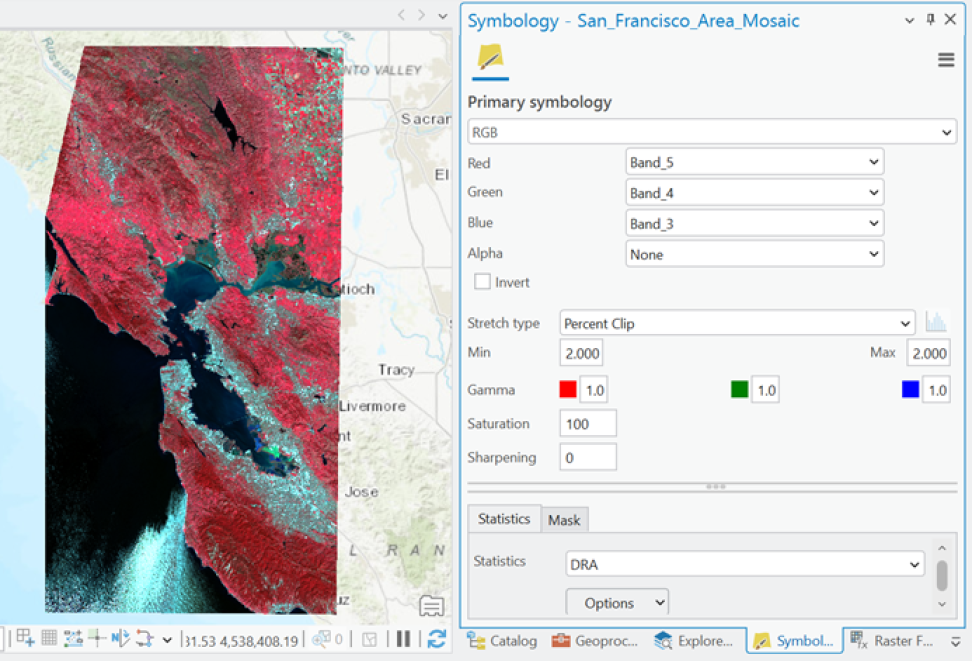Image resolution: width=972 pixels, height=661 pixels.
Task: Switch to the Symbology pane tab
Action: coord(793,641)
